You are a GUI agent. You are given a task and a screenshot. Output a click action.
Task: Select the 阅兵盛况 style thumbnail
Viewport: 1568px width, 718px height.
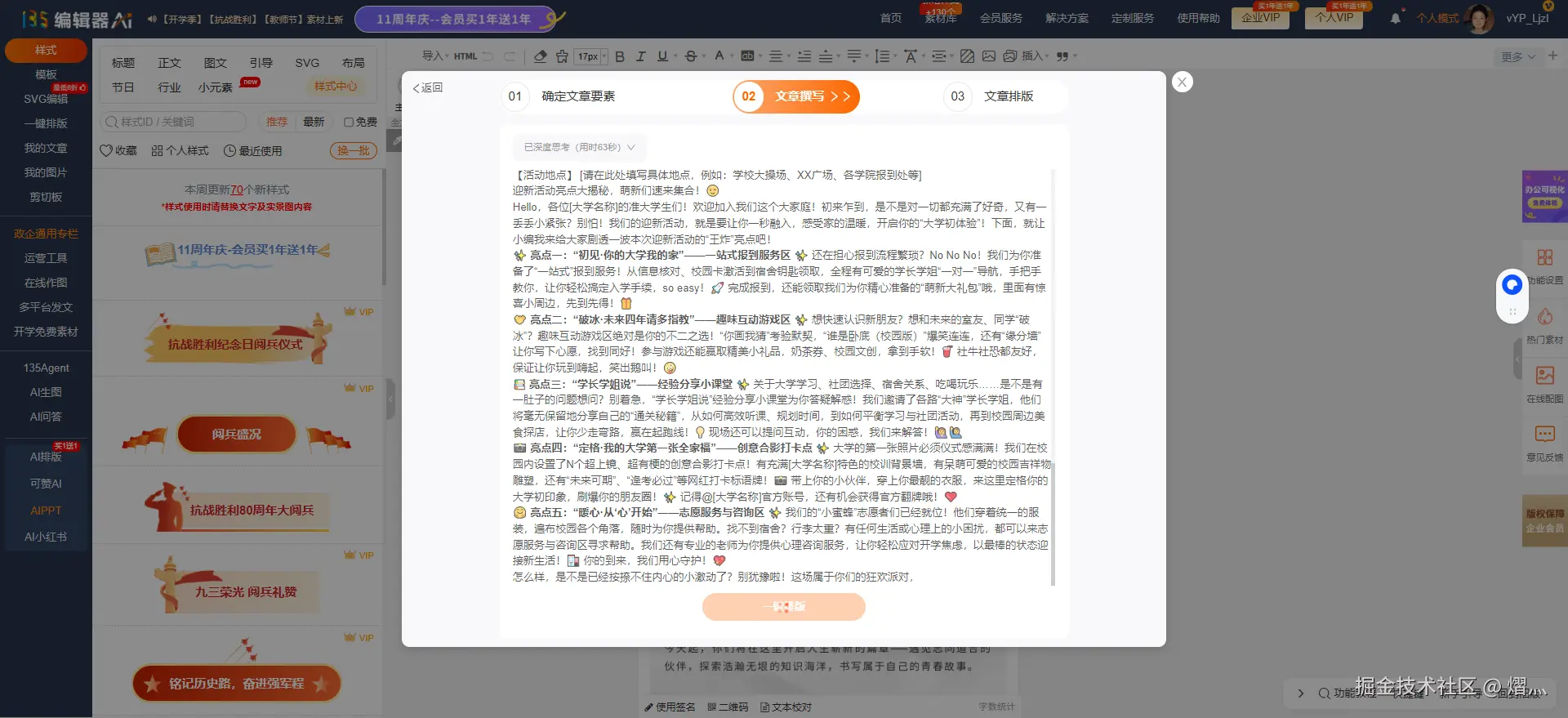coord(237,434)
